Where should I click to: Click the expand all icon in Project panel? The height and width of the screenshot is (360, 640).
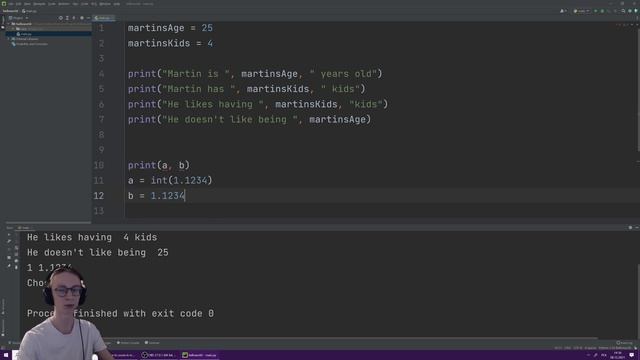coord(67,18)
